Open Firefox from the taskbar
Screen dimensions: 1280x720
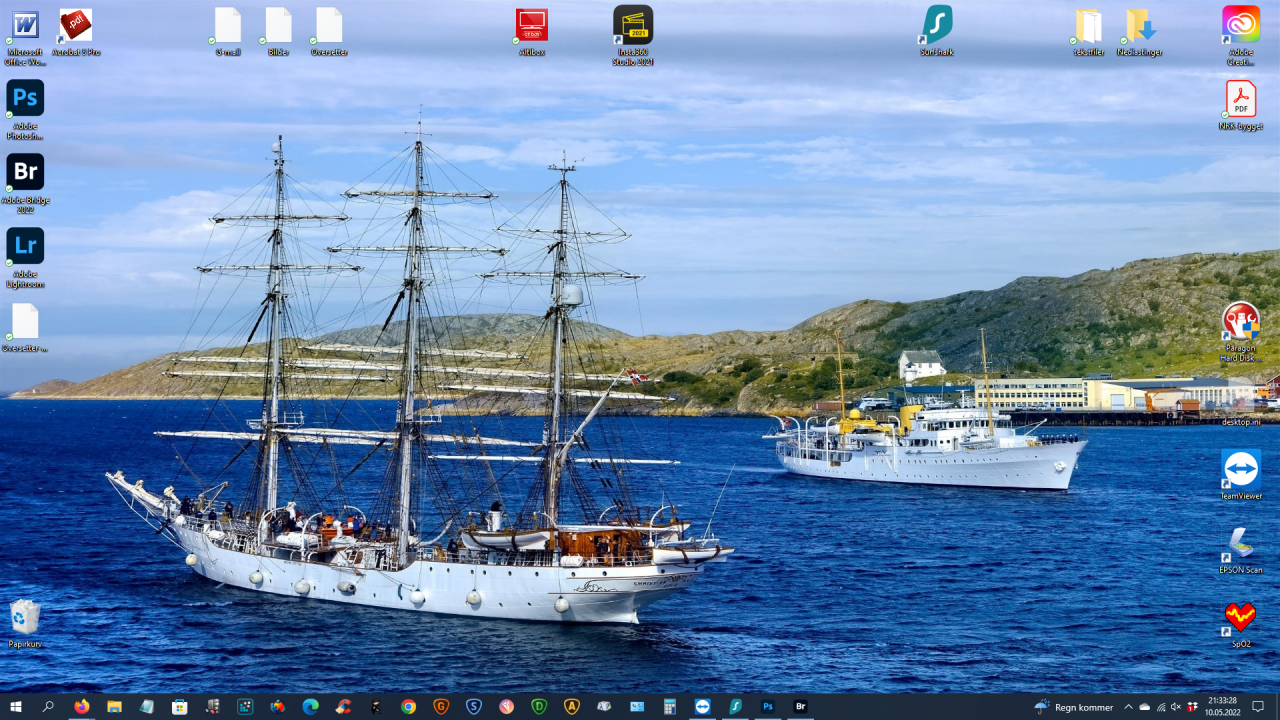point(81,706)
